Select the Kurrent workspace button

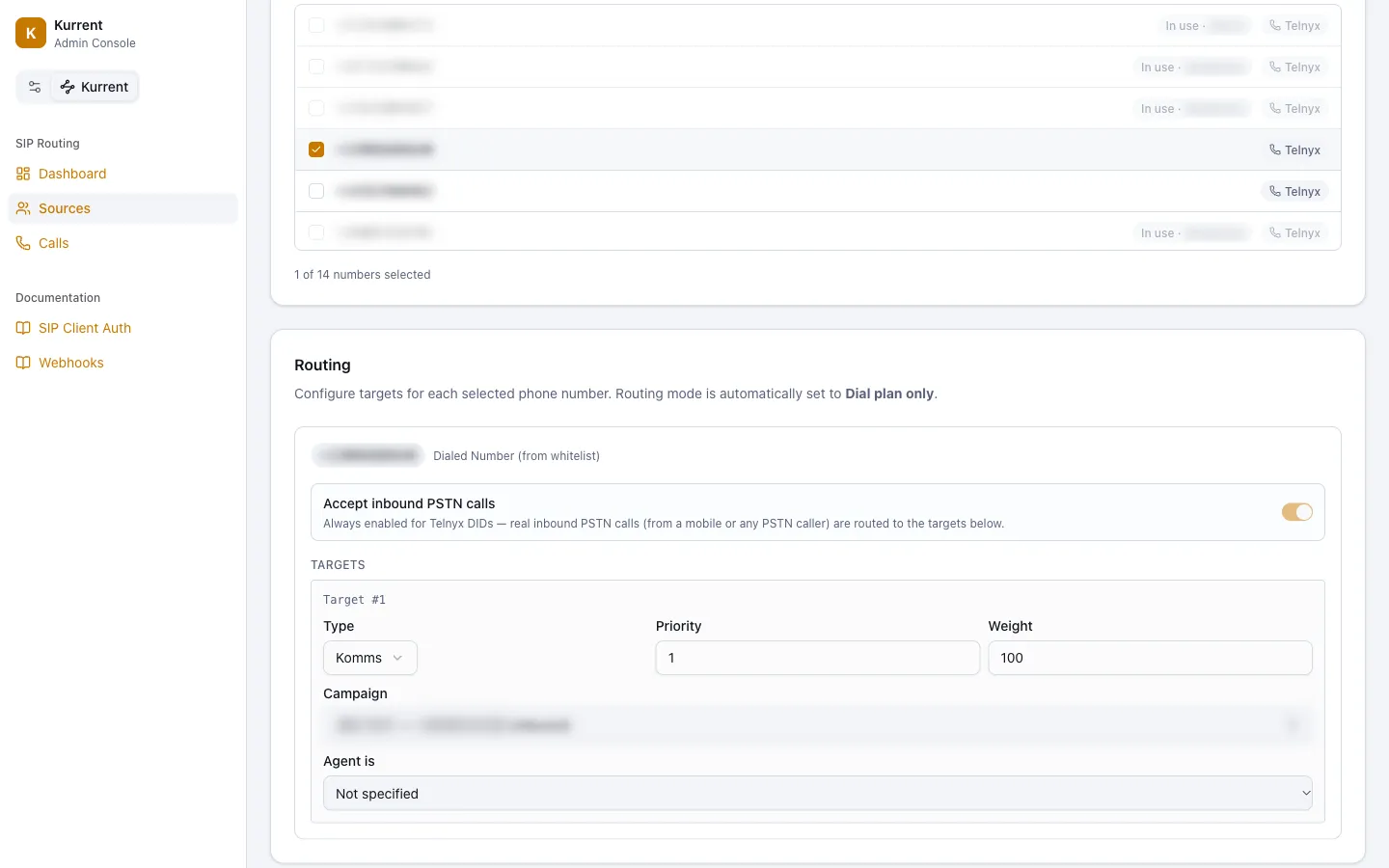pyautogui.click(x=95, y=87)
